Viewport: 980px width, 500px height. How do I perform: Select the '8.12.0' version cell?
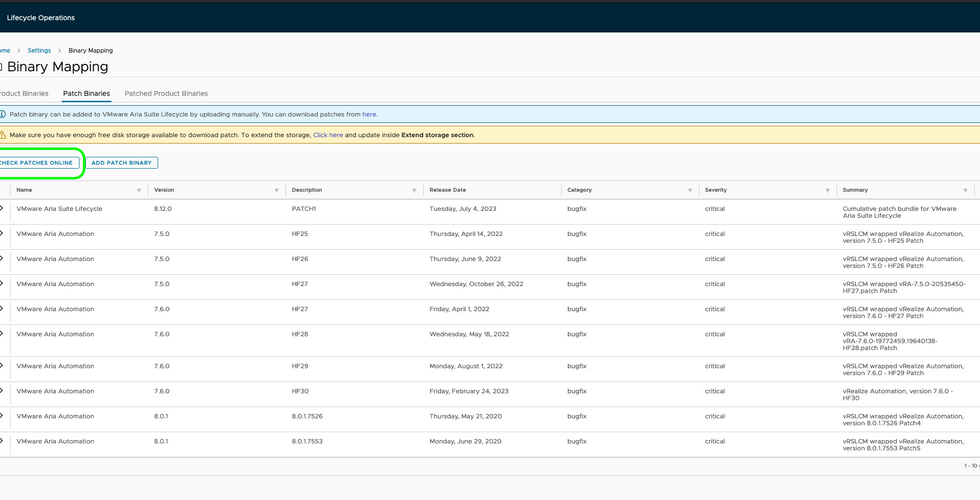pyautogui.click(x=162, y=209)
